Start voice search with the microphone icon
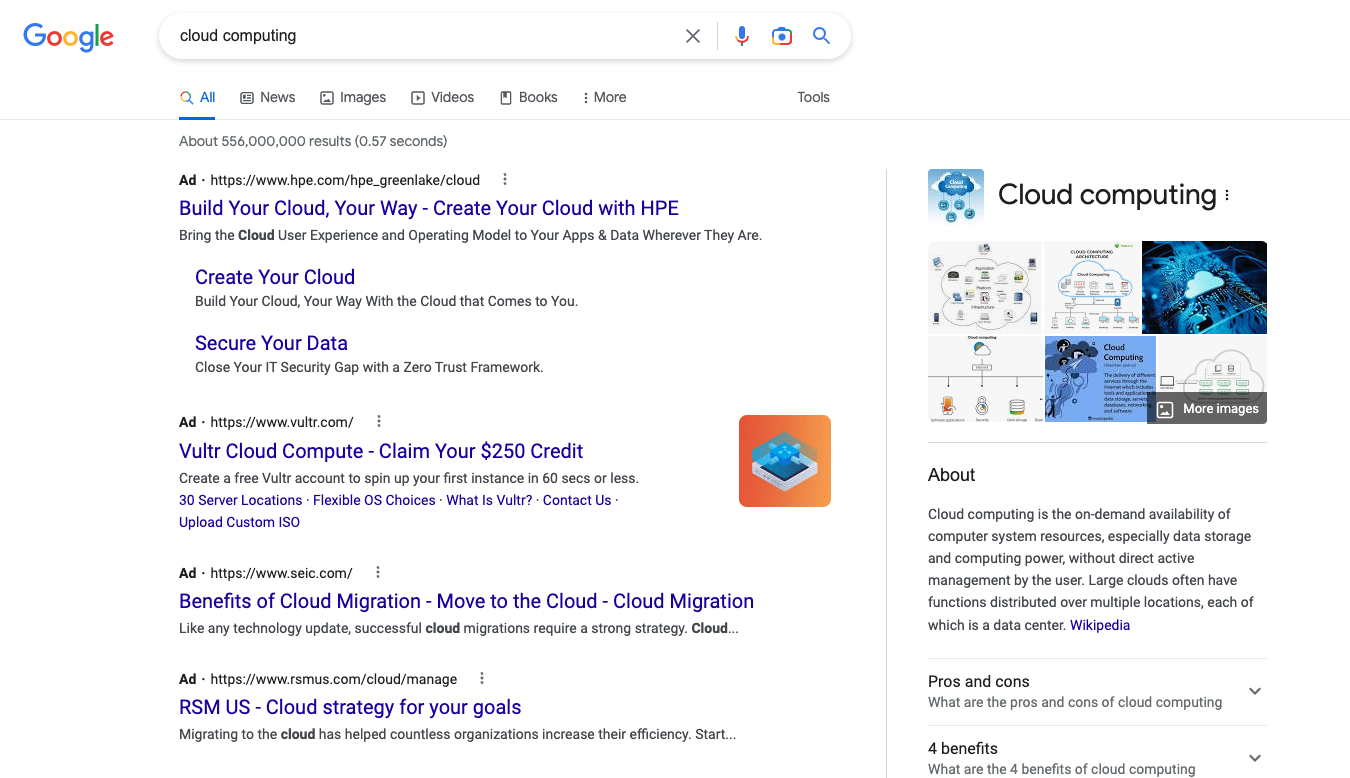Viewport: 1350px width, 778px height. (741, 35)
